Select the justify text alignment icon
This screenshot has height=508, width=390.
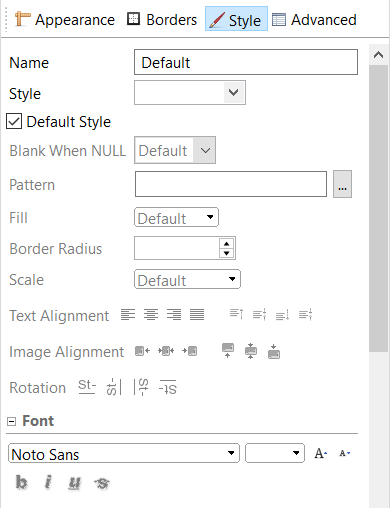(x=197, y=314)
